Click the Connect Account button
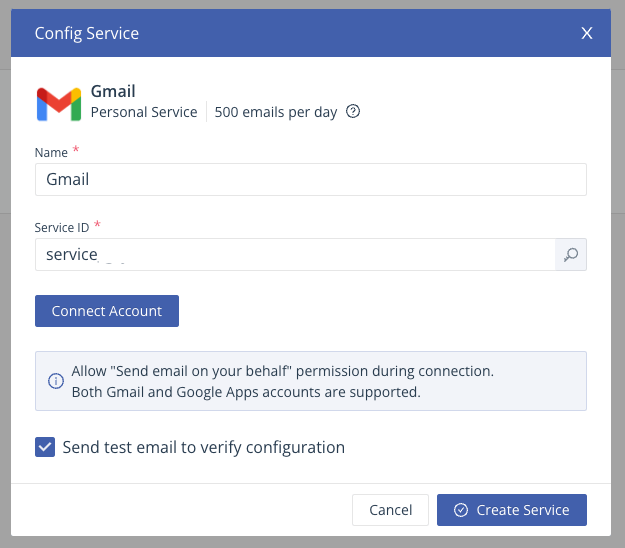Screen dimensions: 625x548 pyautogui.click(x=107, y=311)
